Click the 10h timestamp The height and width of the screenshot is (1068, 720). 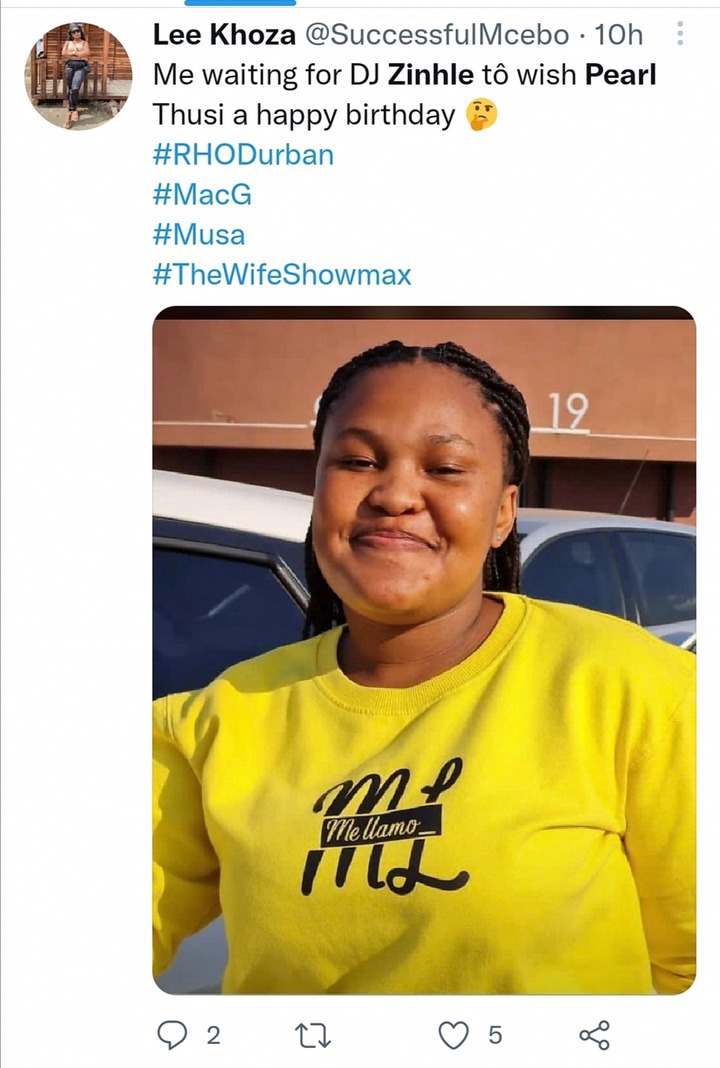pyautogui.click(x=619, y=35)
